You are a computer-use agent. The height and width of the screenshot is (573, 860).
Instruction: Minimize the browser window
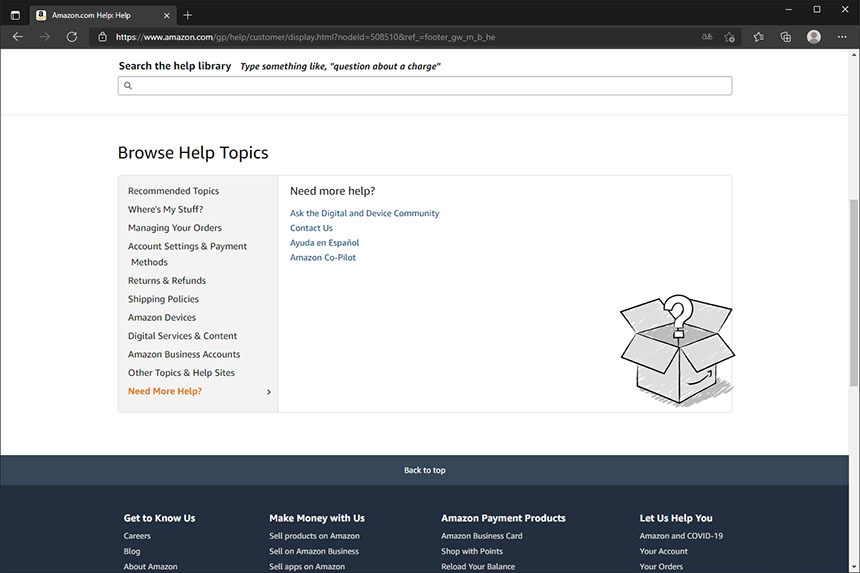[789, 9]
